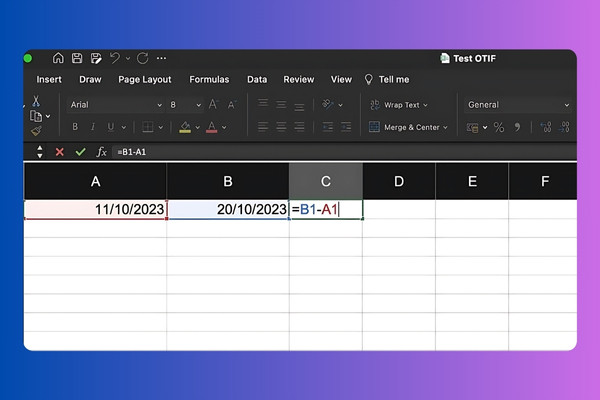Align text left
Image resolution: width=600 pixels, height=400 pixels.
[263, 127]
